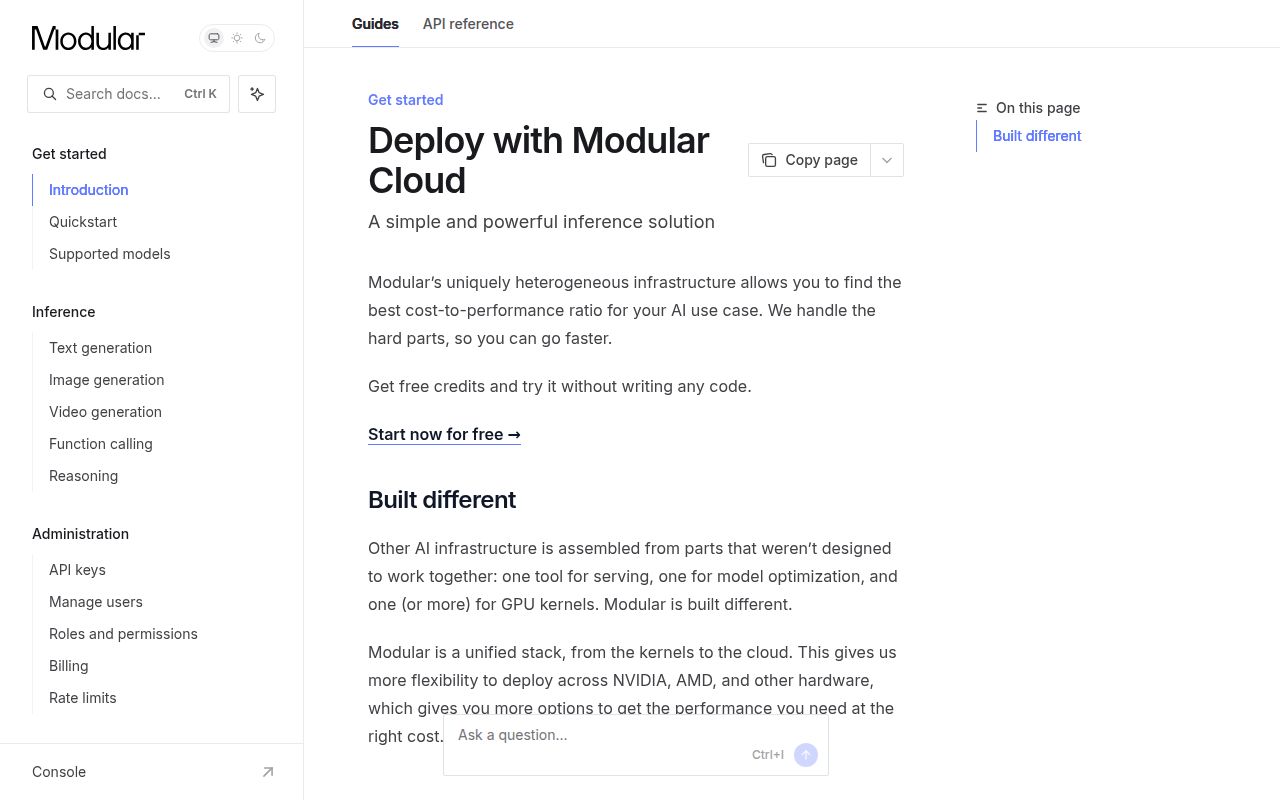Switch to the Guides tab
The image size is (1280, 800).
[x=375, y=24]
